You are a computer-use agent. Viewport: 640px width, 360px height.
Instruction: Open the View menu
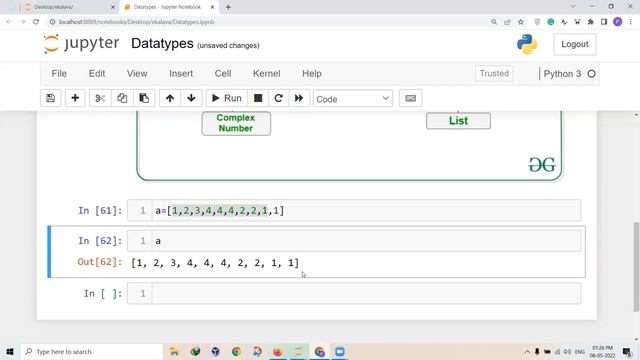pos(137,74)
